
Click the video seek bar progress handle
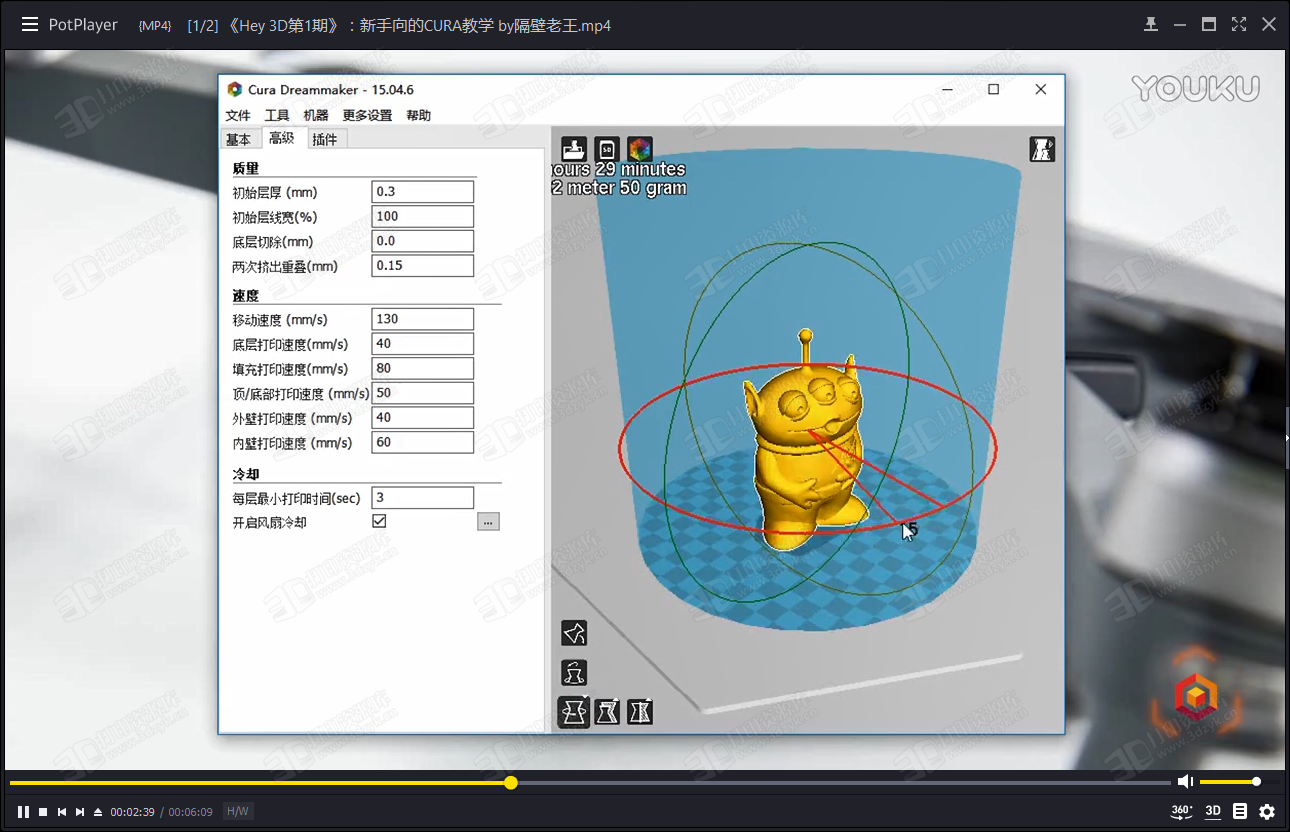(511, 782)
